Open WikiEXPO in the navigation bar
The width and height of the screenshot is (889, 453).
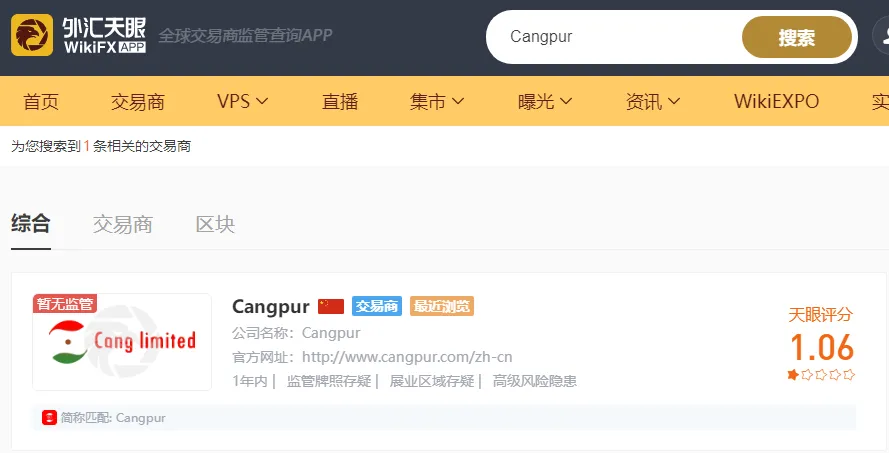click(x=776, y=101)
